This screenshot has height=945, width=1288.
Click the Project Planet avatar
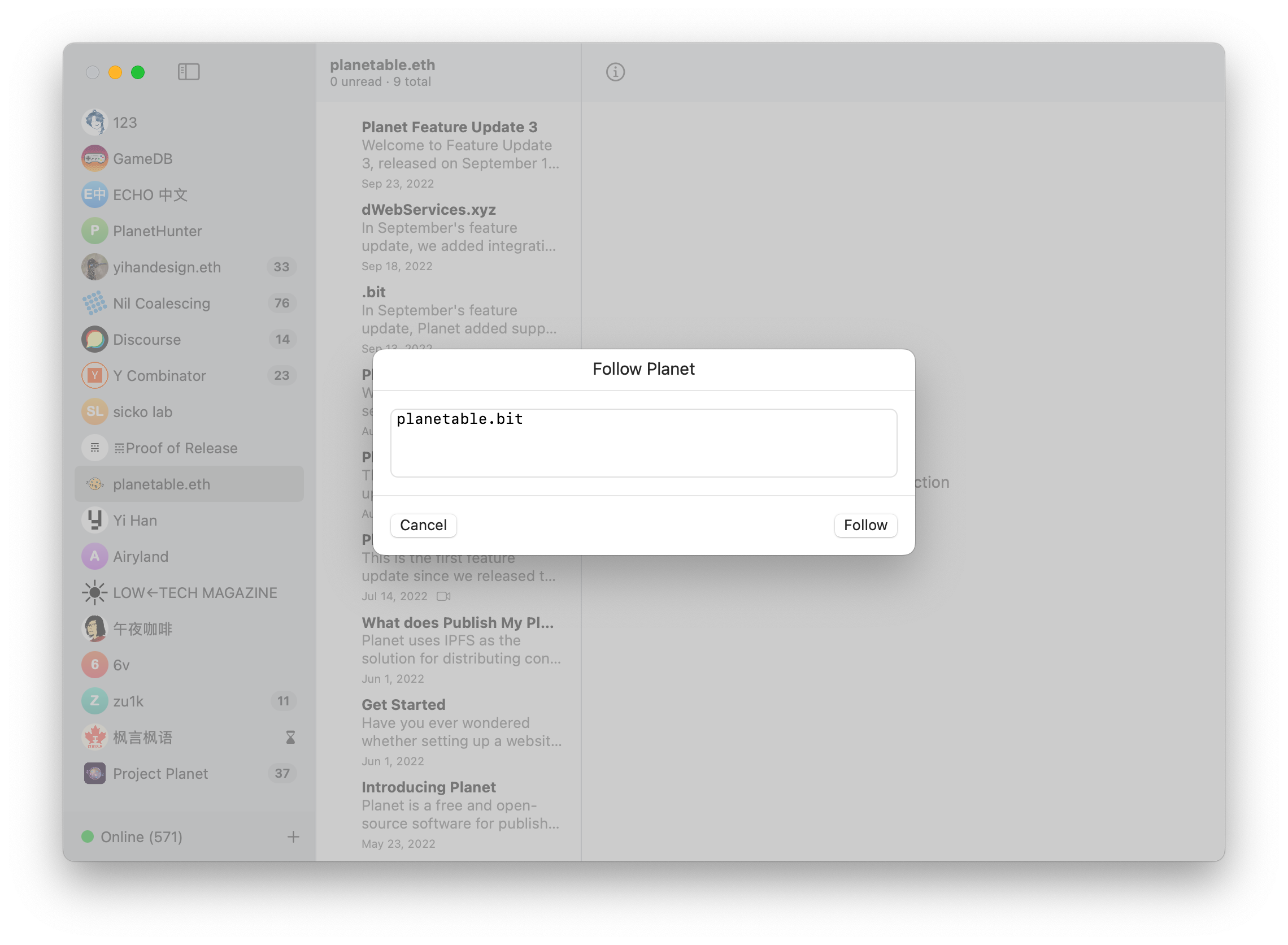pyautogui.click(x=95, y=773)
